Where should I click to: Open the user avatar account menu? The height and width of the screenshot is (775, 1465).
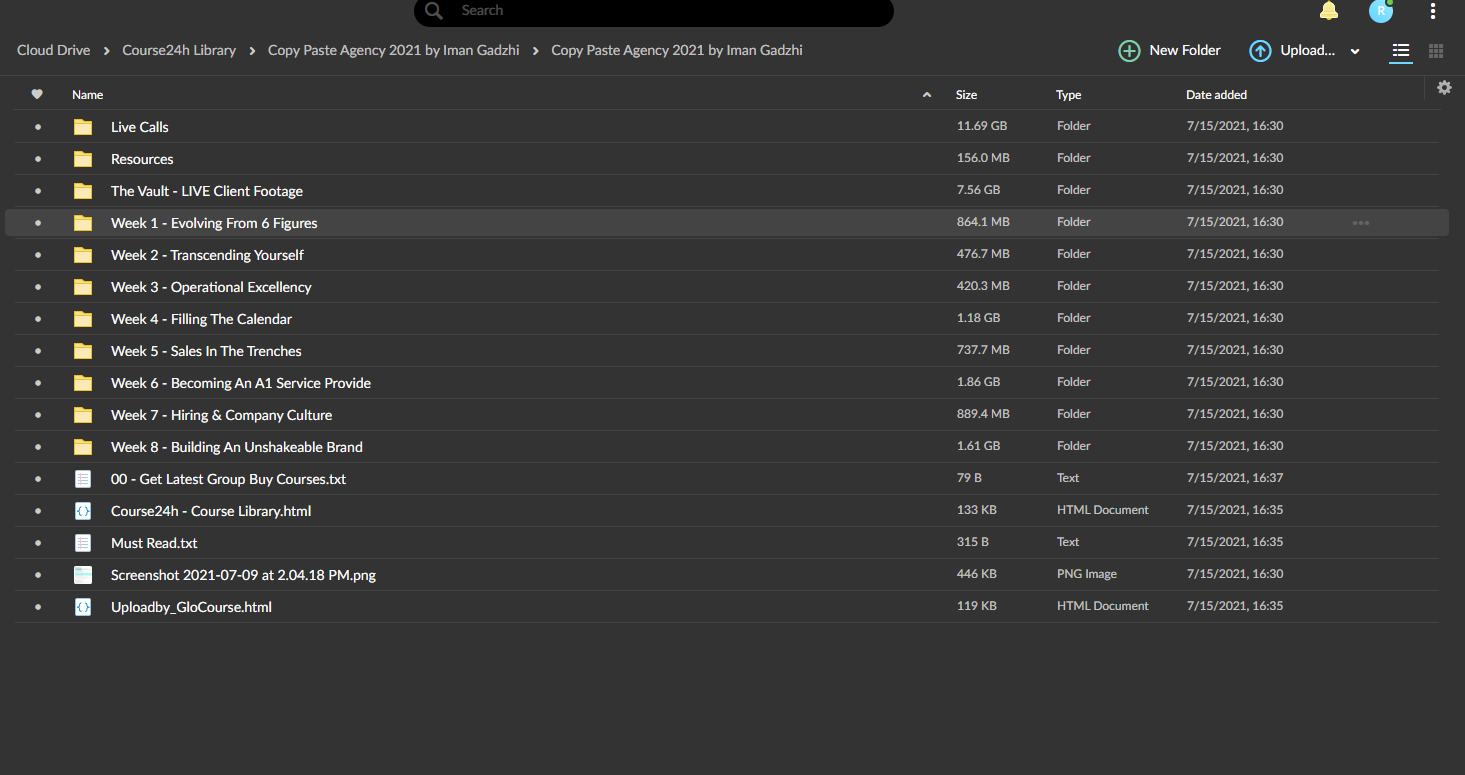coord(1381,11)
